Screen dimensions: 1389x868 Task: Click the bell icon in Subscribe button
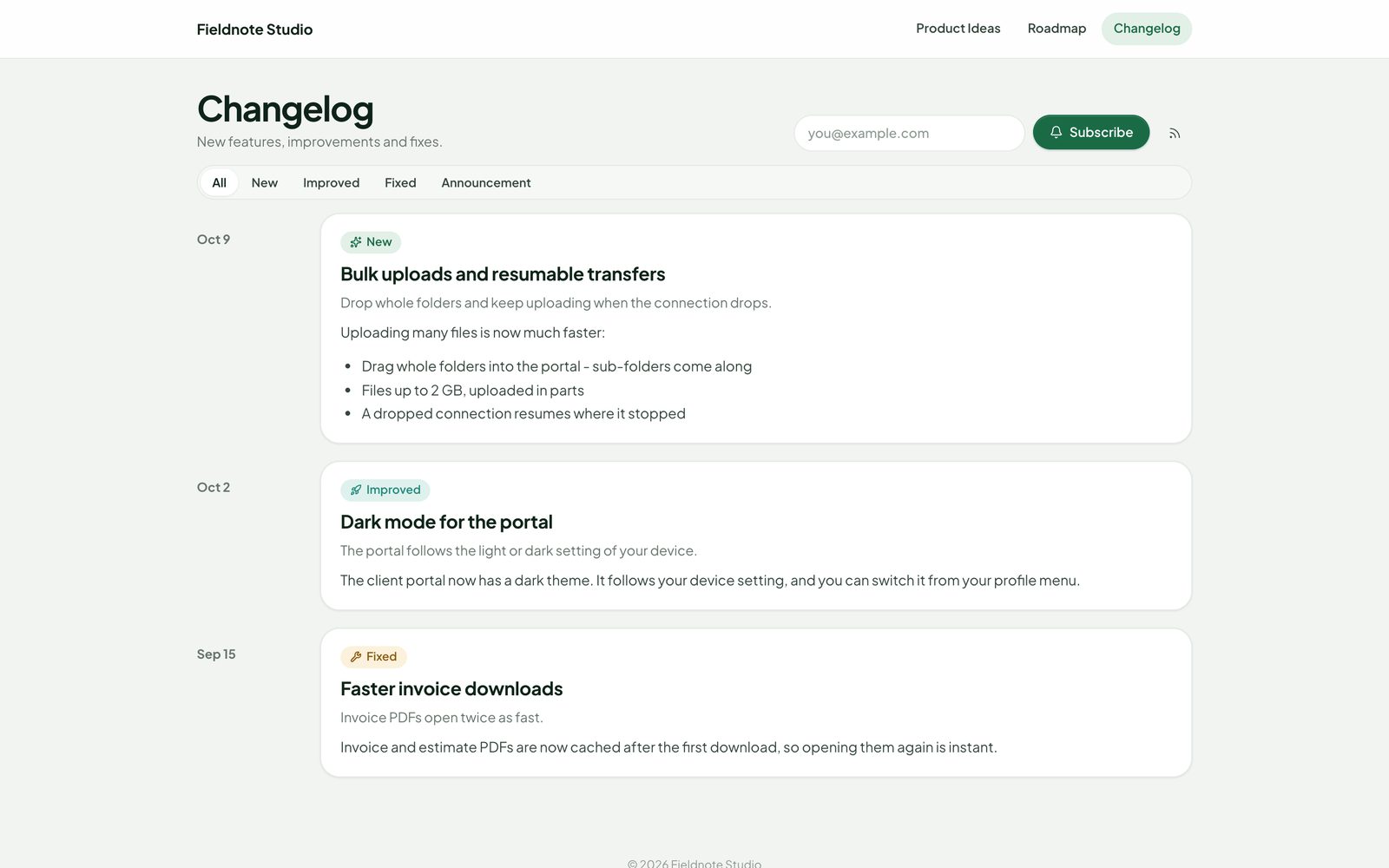point(1056,132)
